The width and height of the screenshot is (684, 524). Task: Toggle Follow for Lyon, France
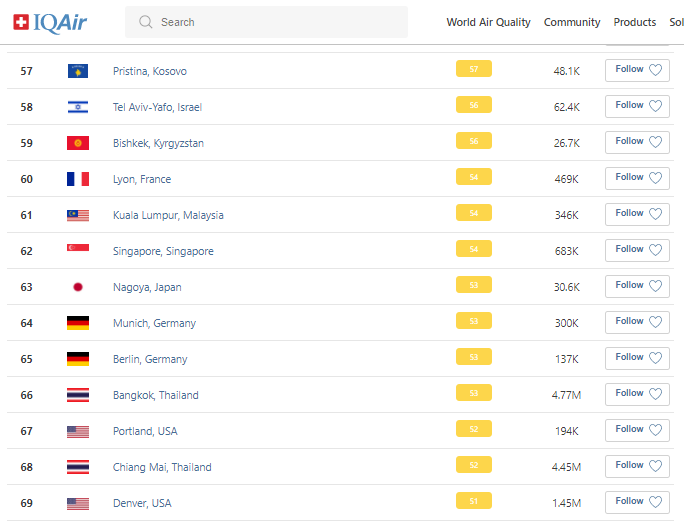click(x=637, y=178)
